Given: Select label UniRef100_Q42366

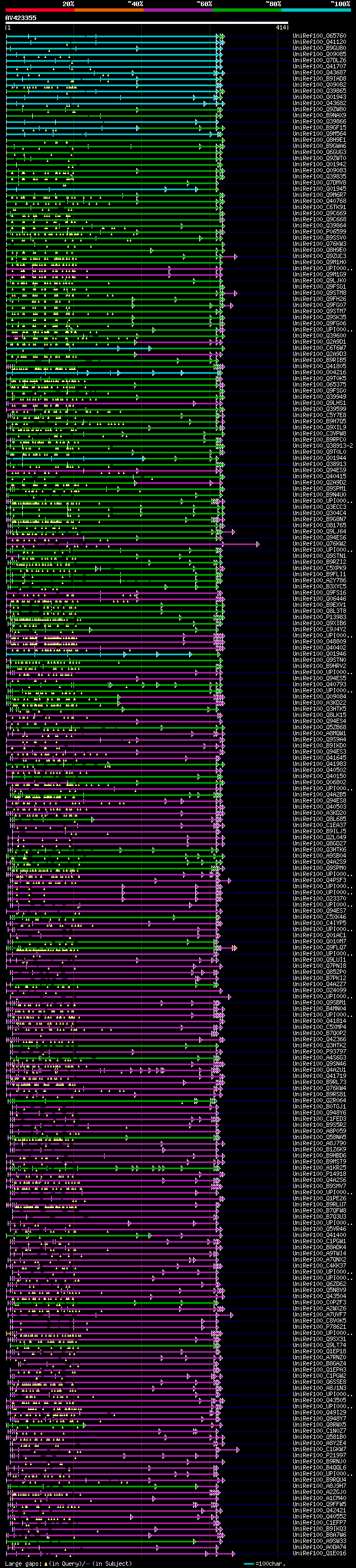Looking at the screenshot, I should pyautogui.click(x=319, y=1039).
